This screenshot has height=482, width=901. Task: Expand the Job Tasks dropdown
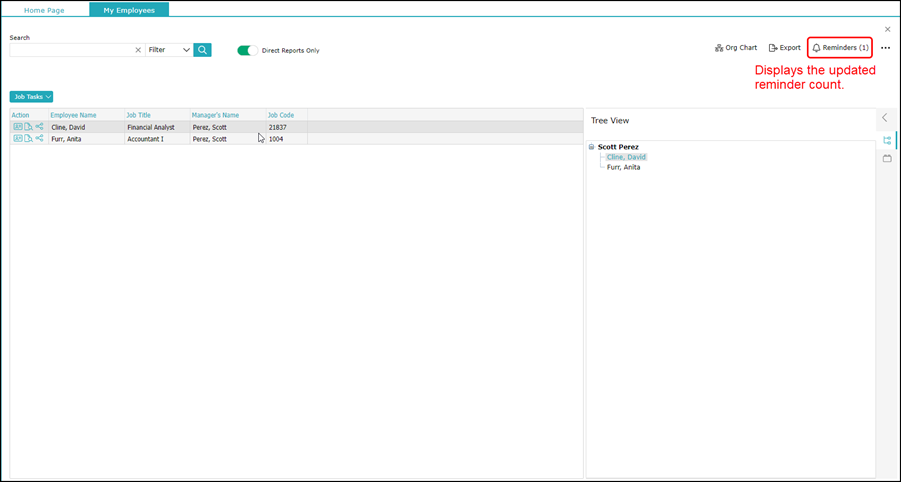31,97
